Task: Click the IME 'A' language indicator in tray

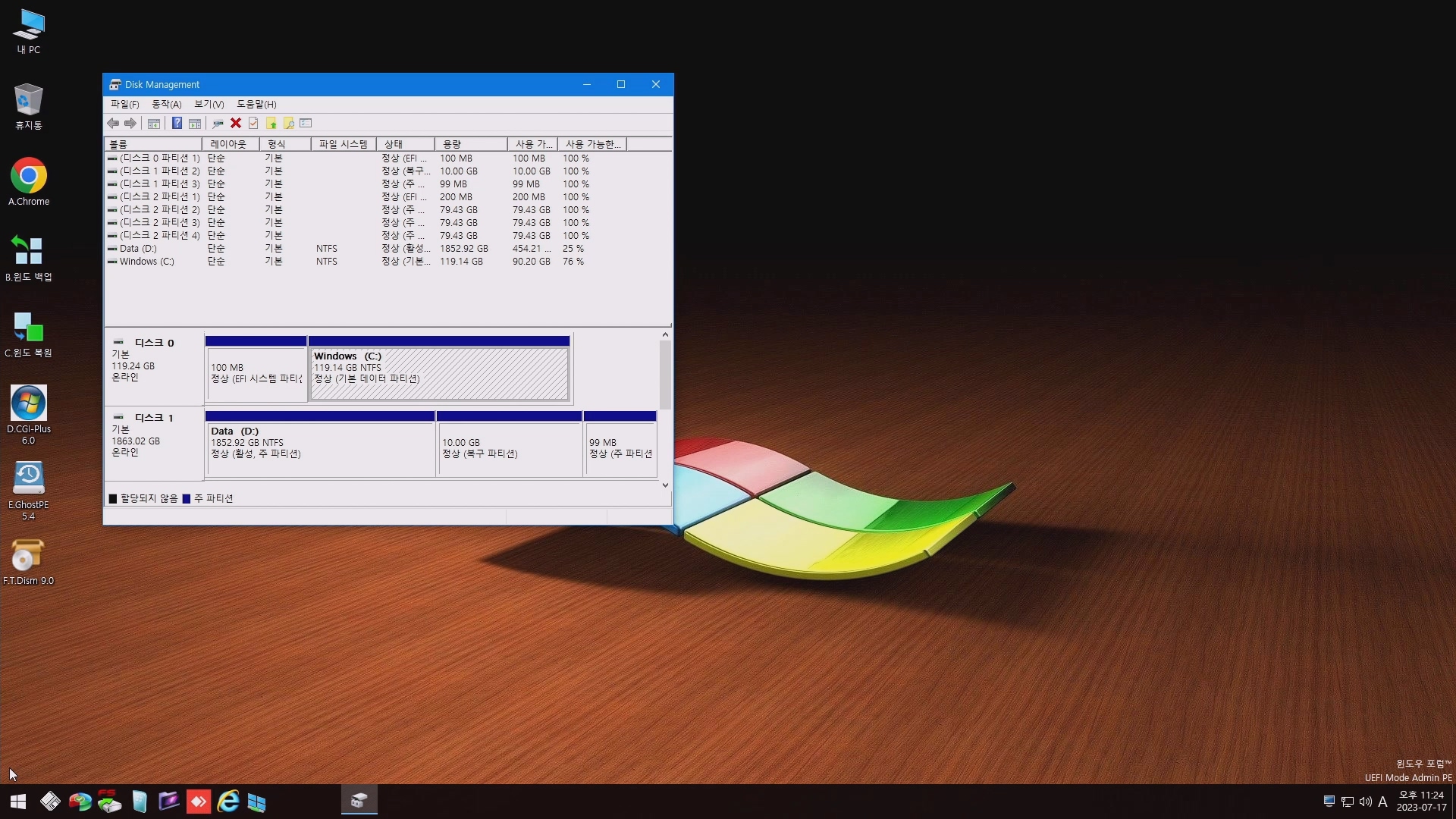Action: [x=1382, y=802]
